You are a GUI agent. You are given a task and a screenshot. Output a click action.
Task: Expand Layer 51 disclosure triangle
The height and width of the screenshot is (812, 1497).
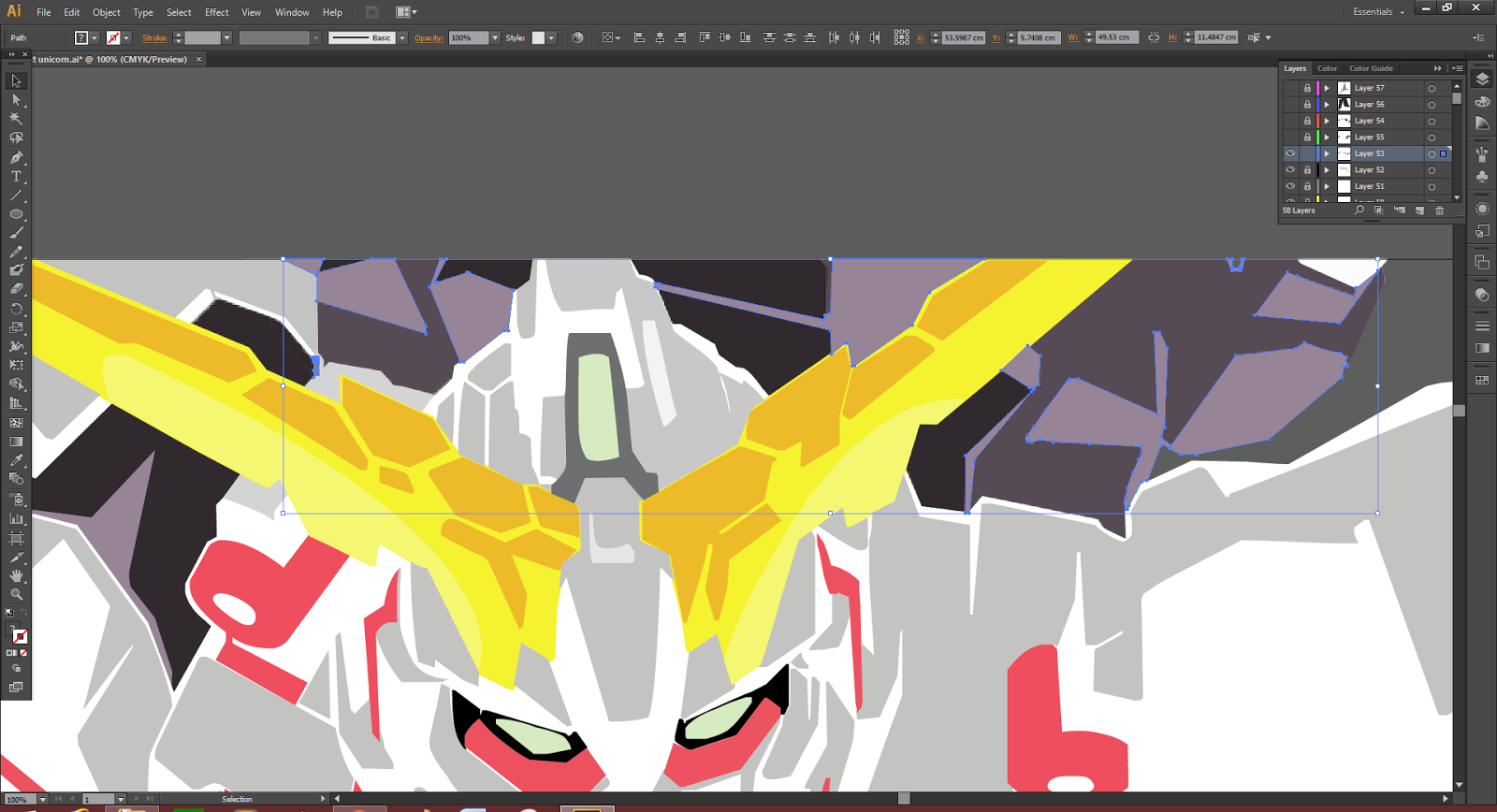click(x=1327, y=186)
